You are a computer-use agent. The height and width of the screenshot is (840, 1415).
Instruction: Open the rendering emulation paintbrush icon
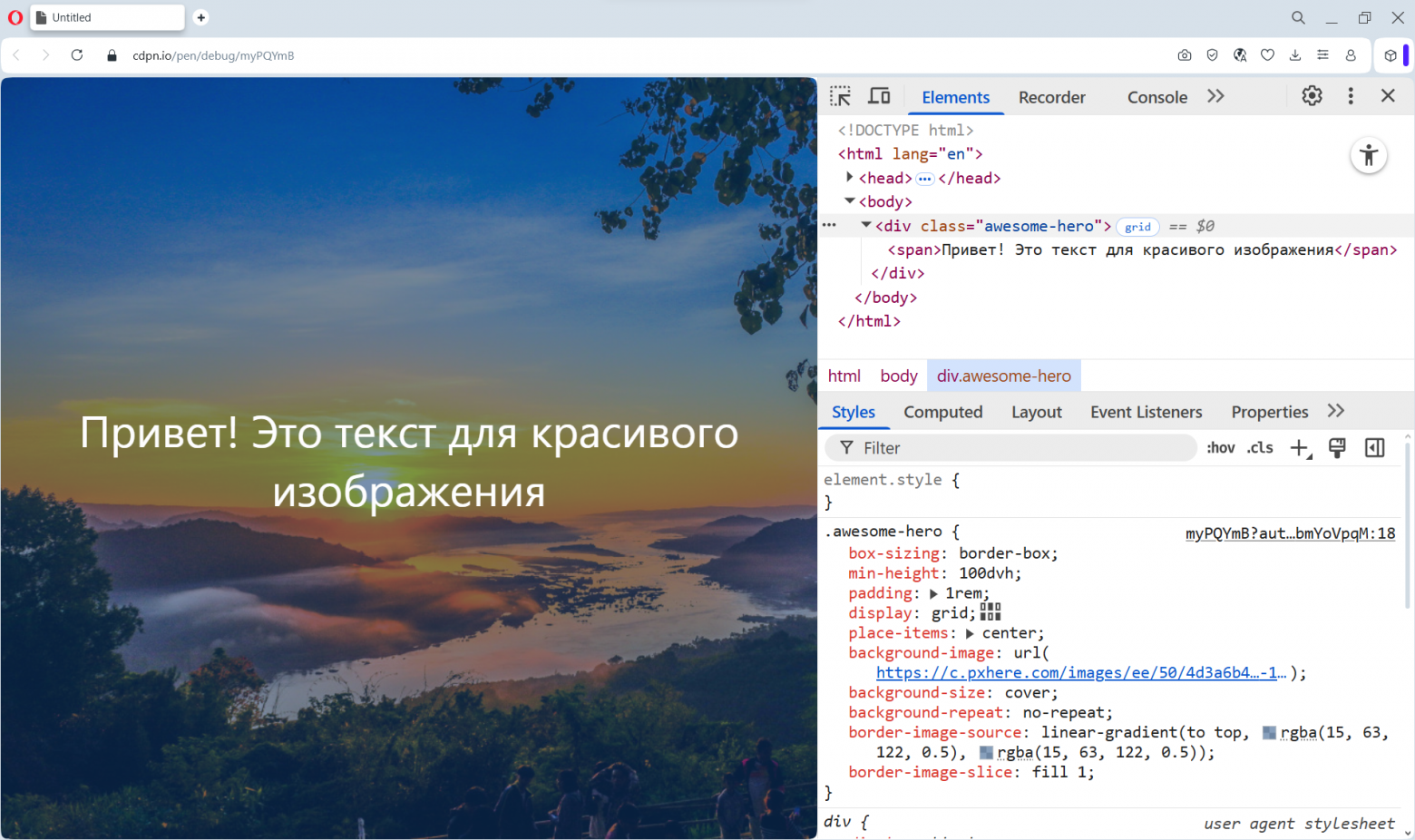point(1337,447)
